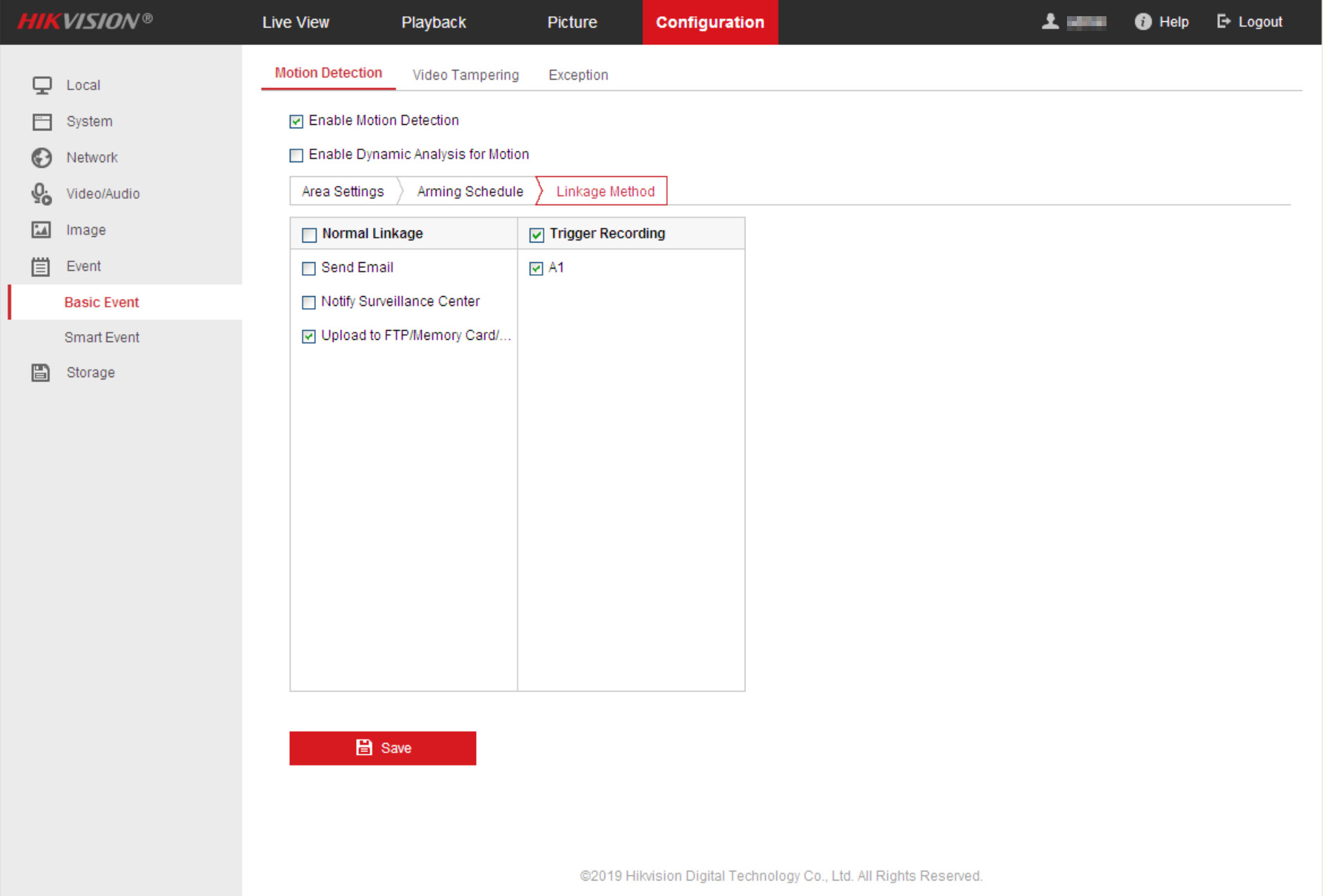Uncheck Upload to FTP/Memory Card
The width and height of the screenshot is (1323, 896).
pos(308,336)
